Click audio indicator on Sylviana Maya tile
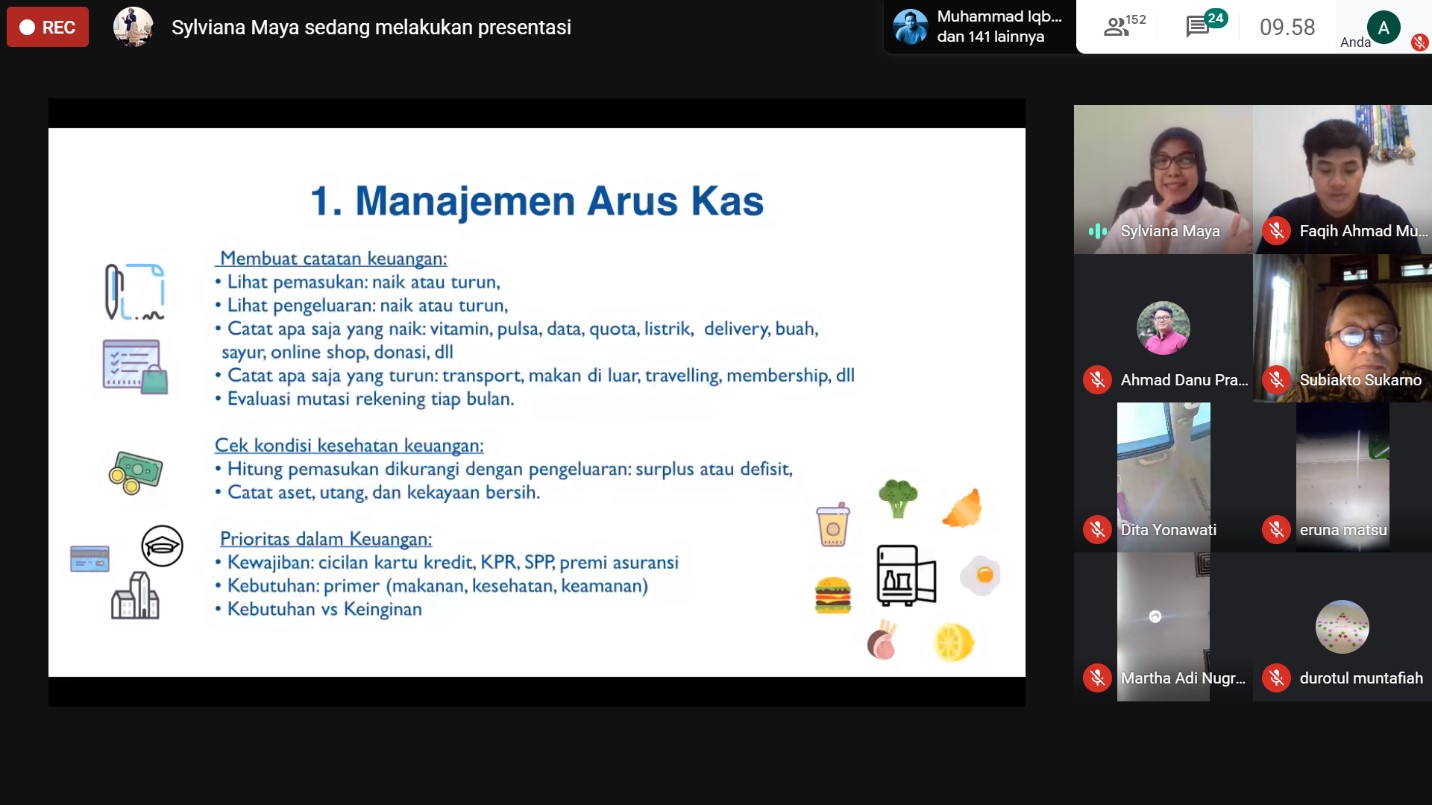1432x805 pixels. (x=1097, y=231)
